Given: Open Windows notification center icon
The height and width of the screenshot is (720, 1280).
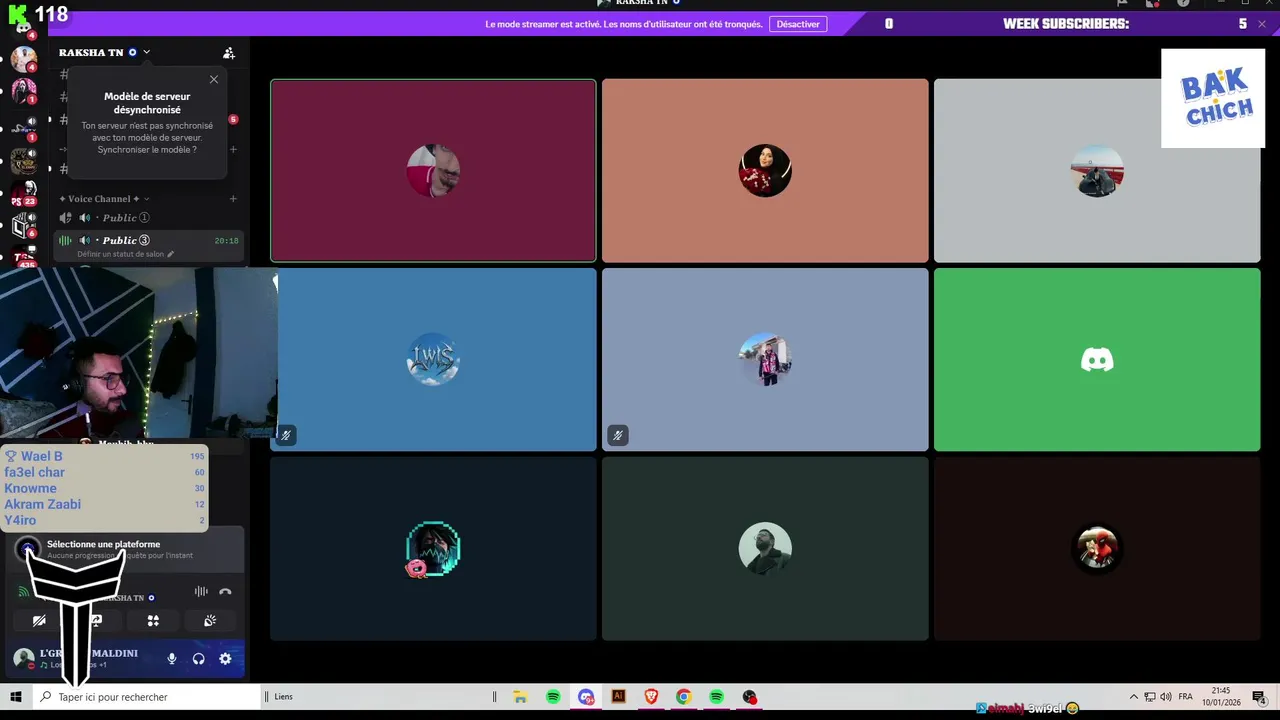Looking at the screenshot, I should (x=1259, y=697).
